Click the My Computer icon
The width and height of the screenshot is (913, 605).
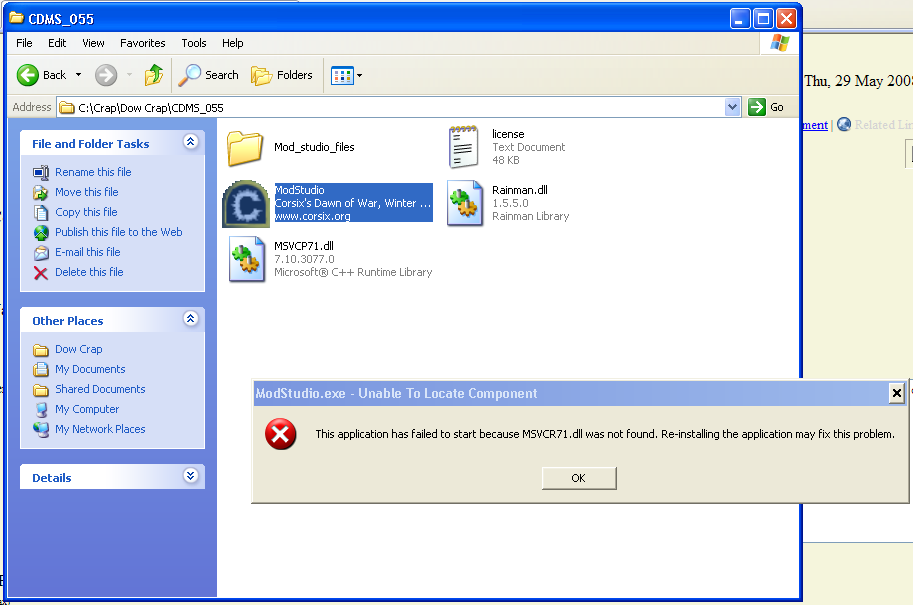click(x=41, y=409)
